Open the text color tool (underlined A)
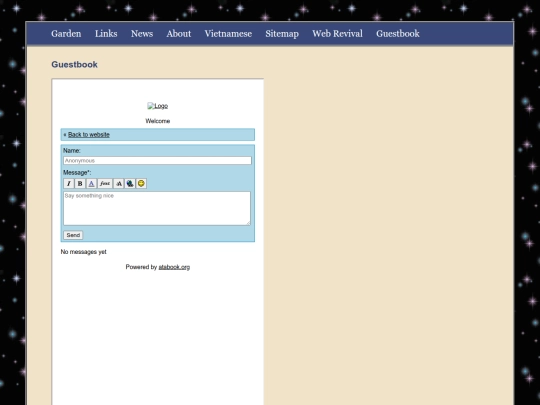The width and height of the screenshot is (540, 405). click(x=91, y=184)
